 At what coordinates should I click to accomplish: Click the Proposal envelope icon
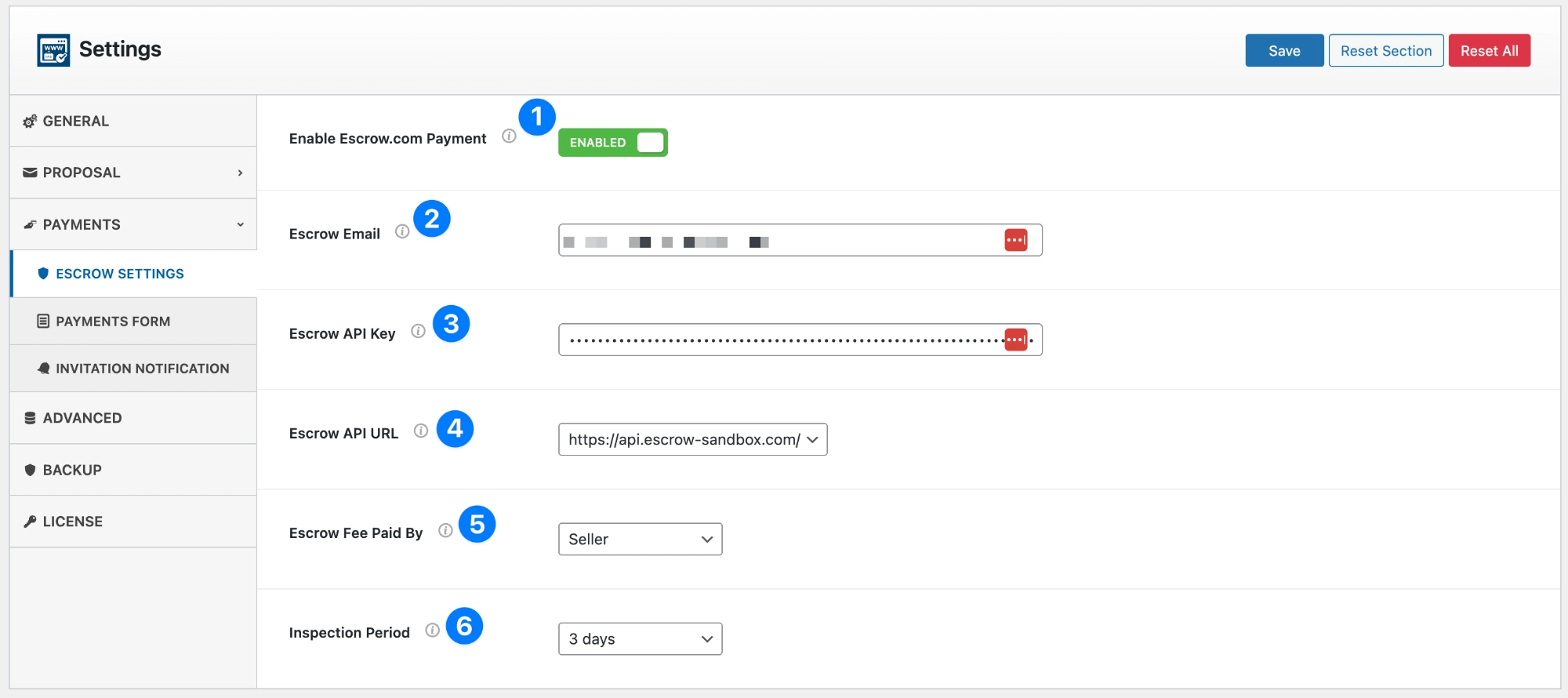pyautogui.click(x=30, y=173)
